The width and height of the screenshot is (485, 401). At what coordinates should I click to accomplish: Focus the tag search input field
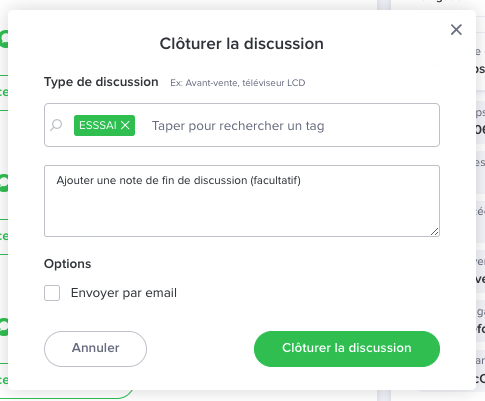[238, 126]
